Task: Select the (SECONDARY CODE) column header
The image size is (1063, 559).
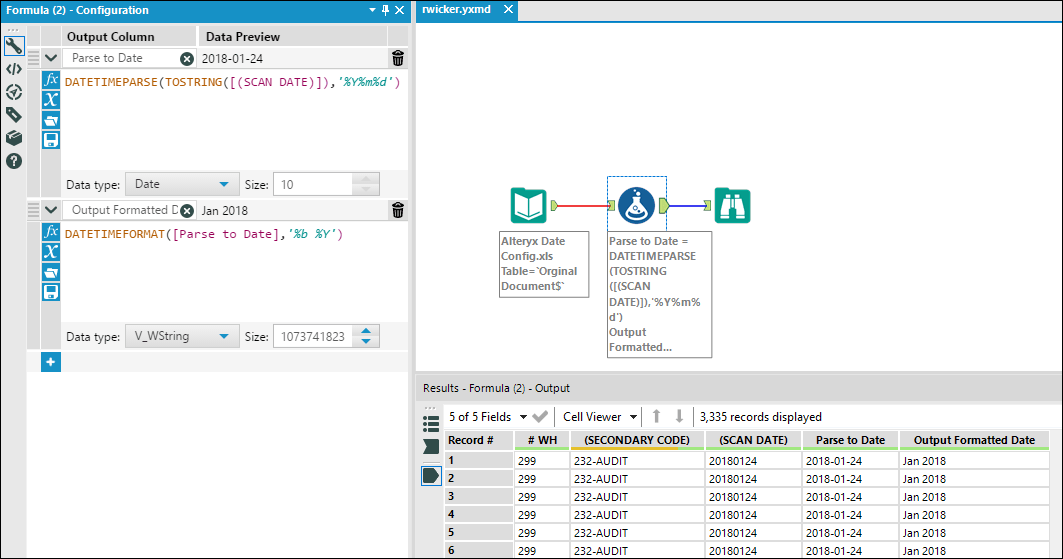Action: [637, 440]
